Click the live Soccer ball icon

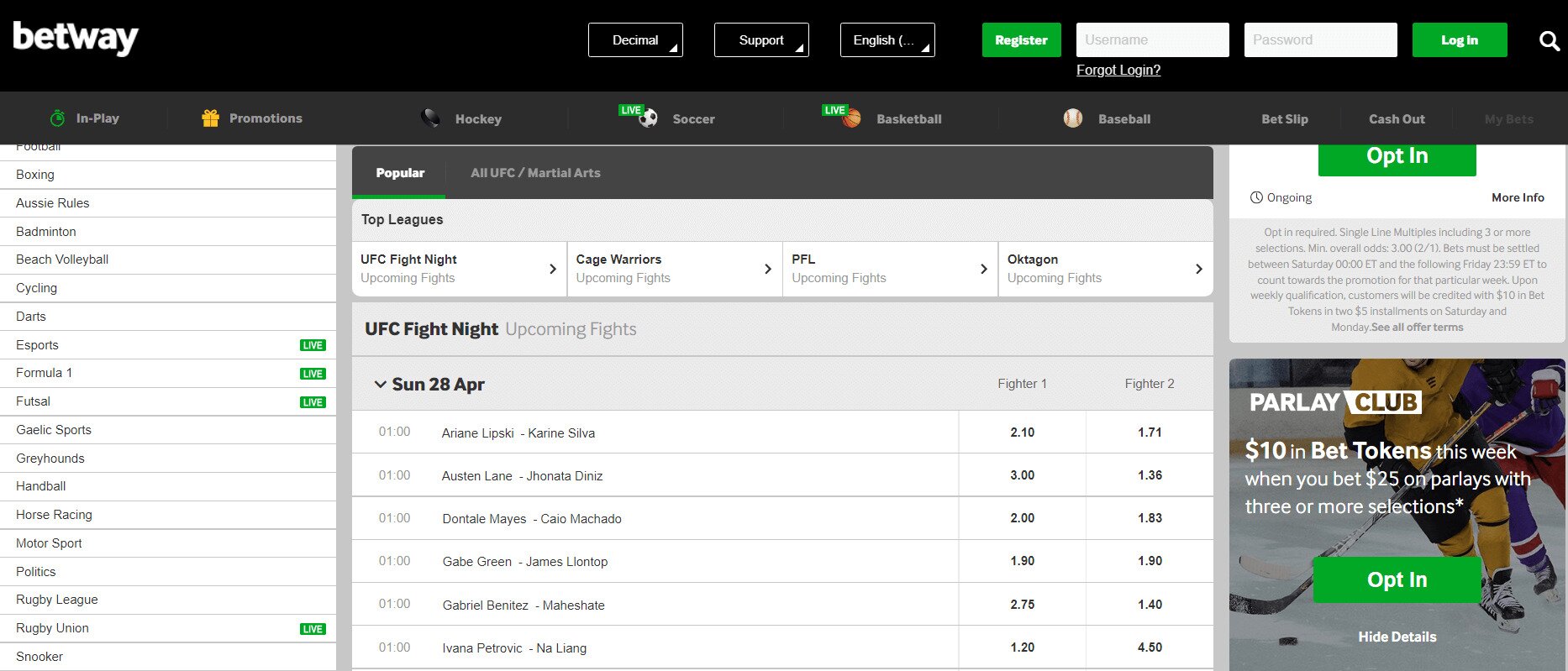click(648, 118)
